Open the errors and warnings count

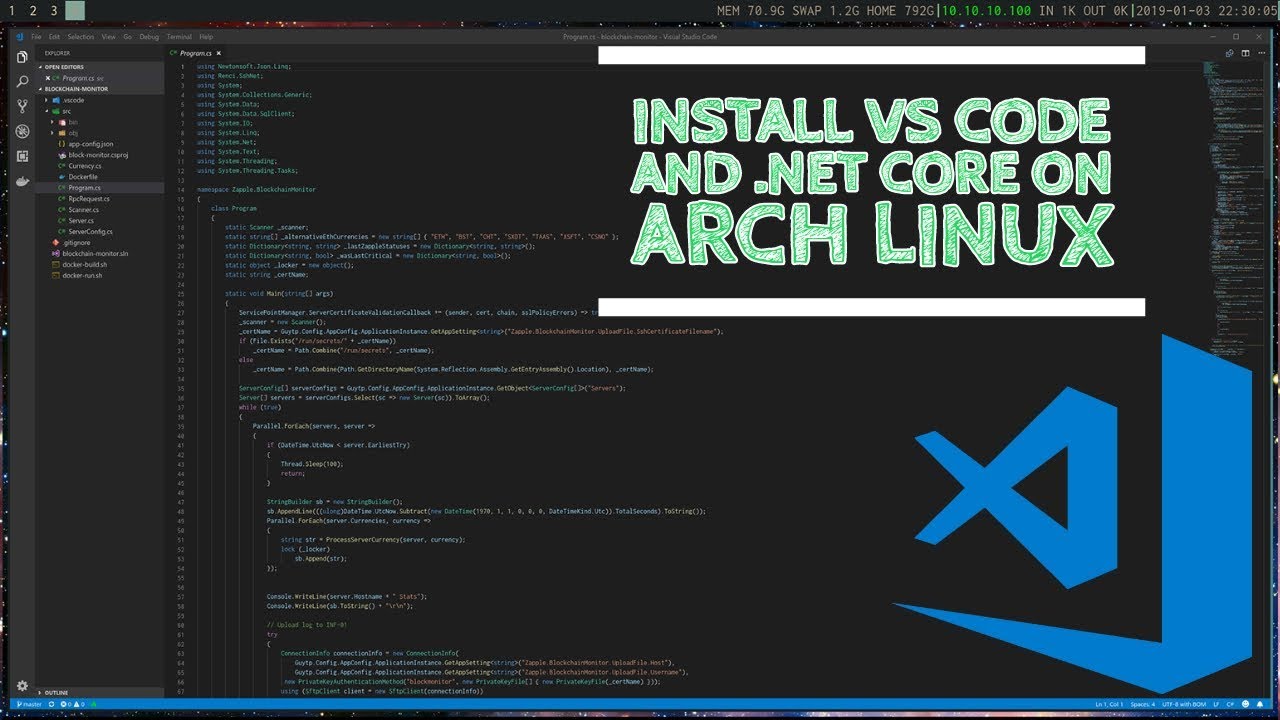click(x=71, y=705)
